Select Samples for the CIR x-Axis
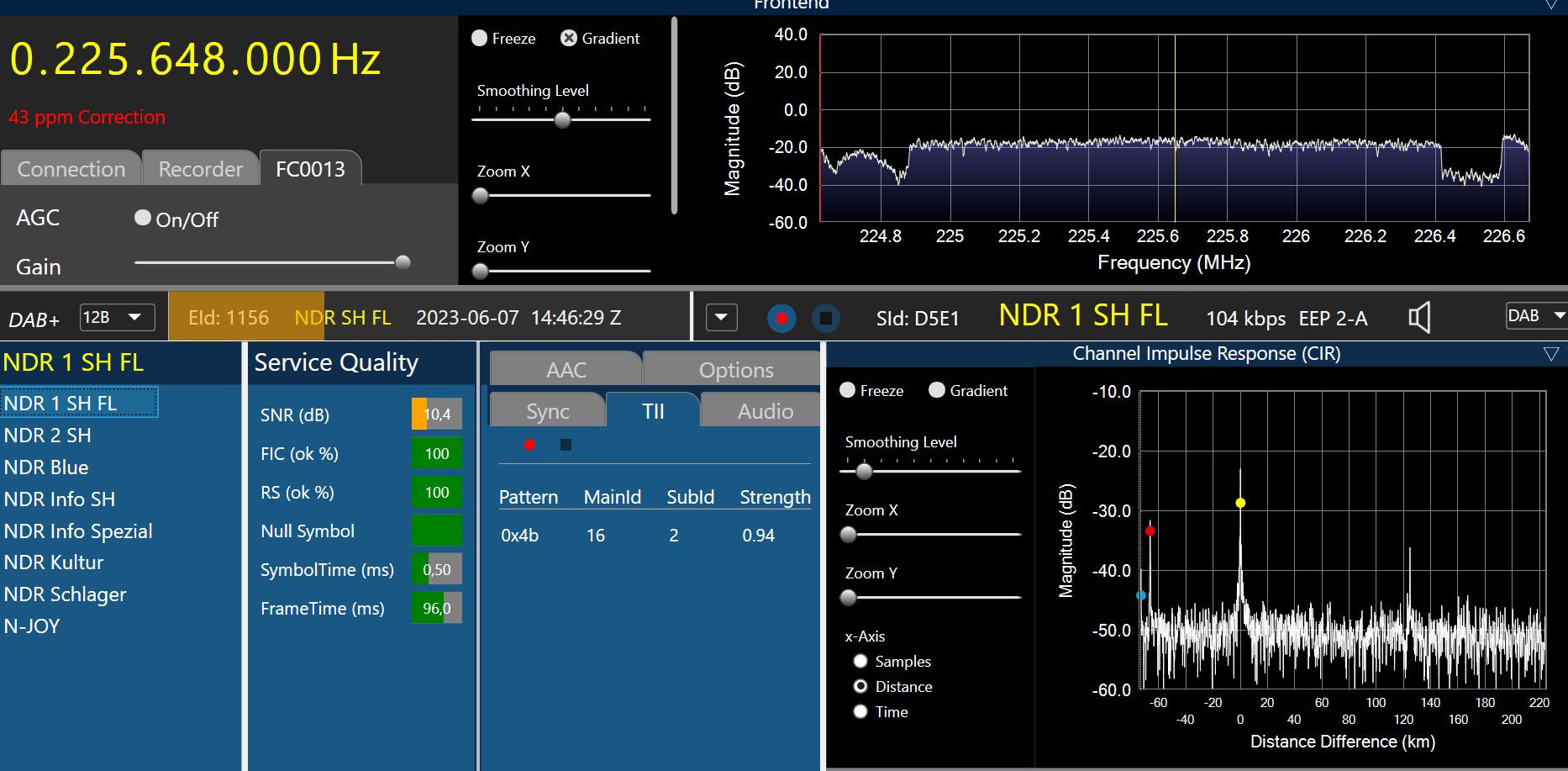The width and height of the screenshot is (1568, 771). (x=860, y=662)
